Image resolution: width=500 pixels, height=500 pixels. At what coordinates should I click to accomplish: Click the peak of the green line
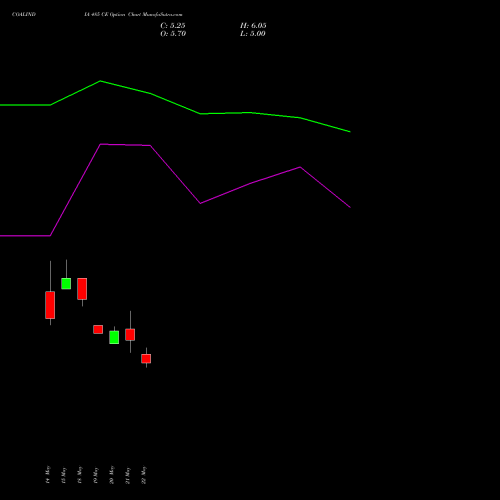tap(100, 81)
